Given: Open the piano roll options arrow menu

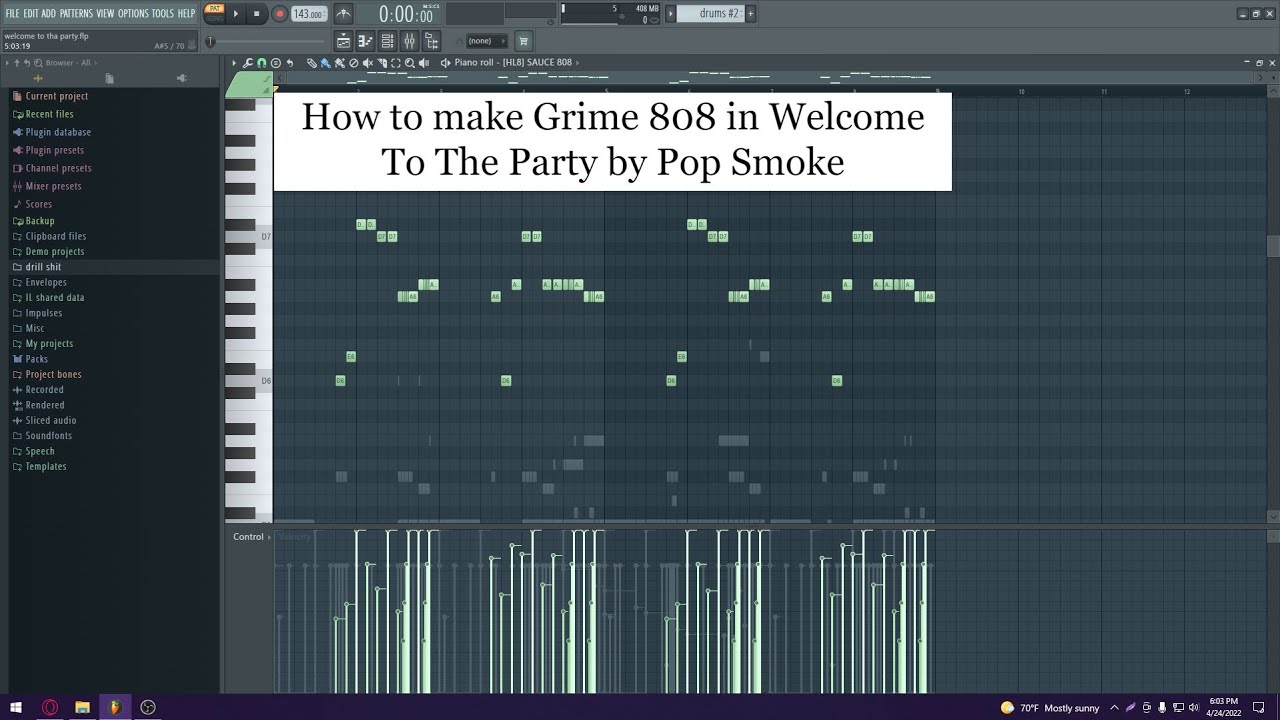Looking at the screenshot, I should click(x=234, y=63).
